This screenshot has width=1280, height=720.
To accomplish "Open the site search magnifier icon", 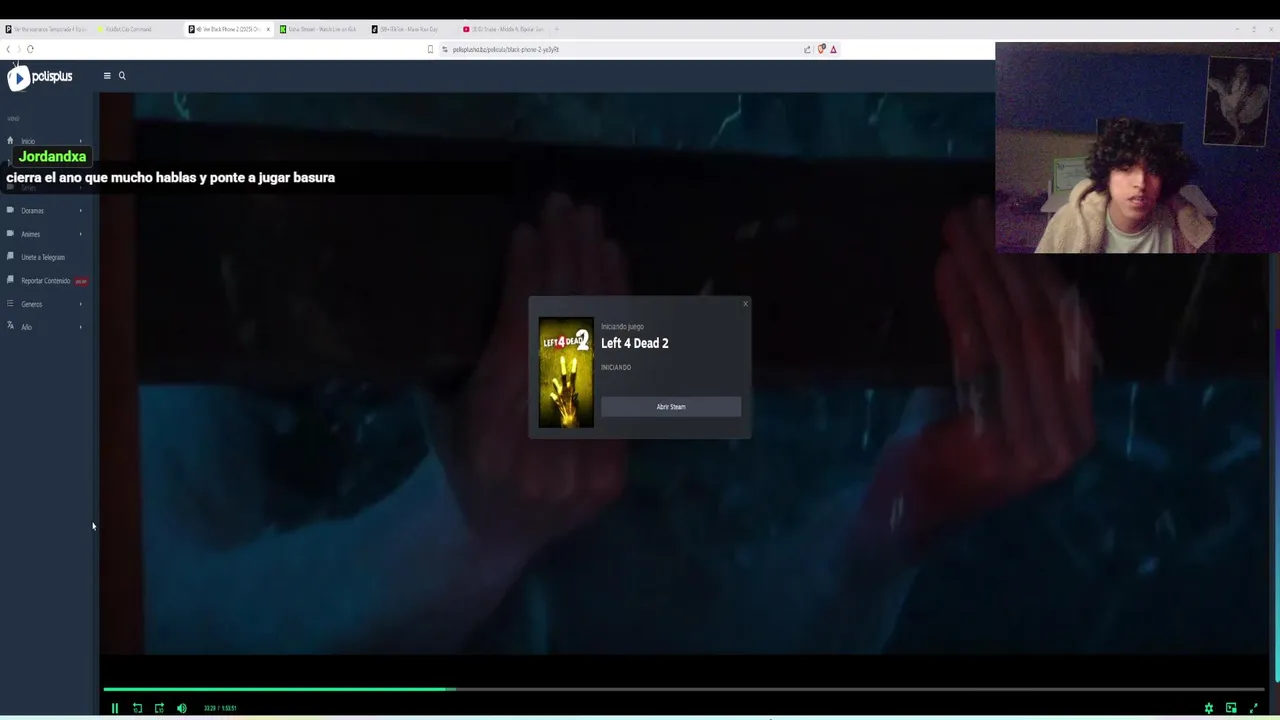I will [x=122, y=76].
